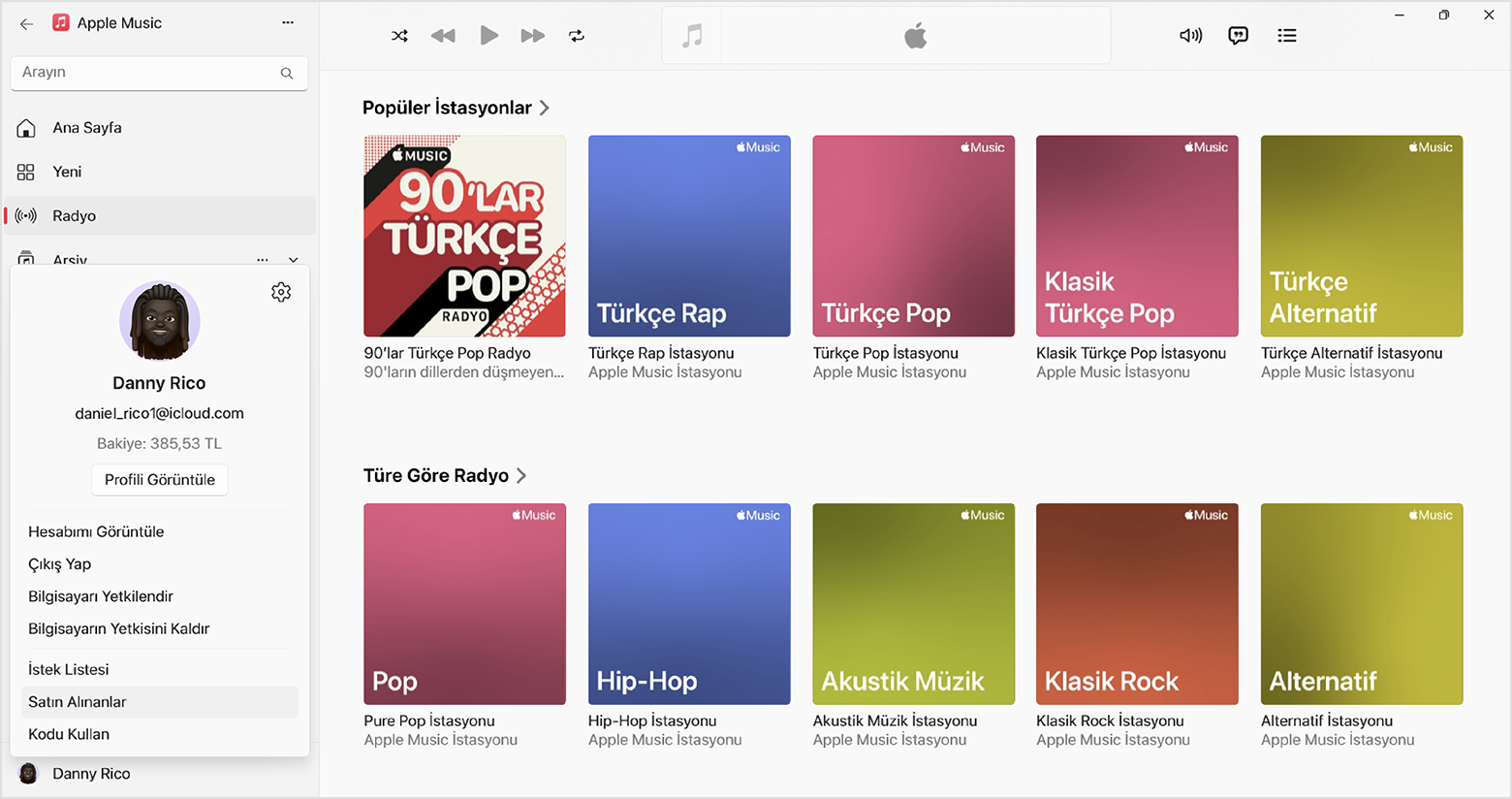The width and height of the screenshot is (1512, 799).
Task: Click the Akustik Müzik İstasyonu title
Action: click(x=895, y=720)
